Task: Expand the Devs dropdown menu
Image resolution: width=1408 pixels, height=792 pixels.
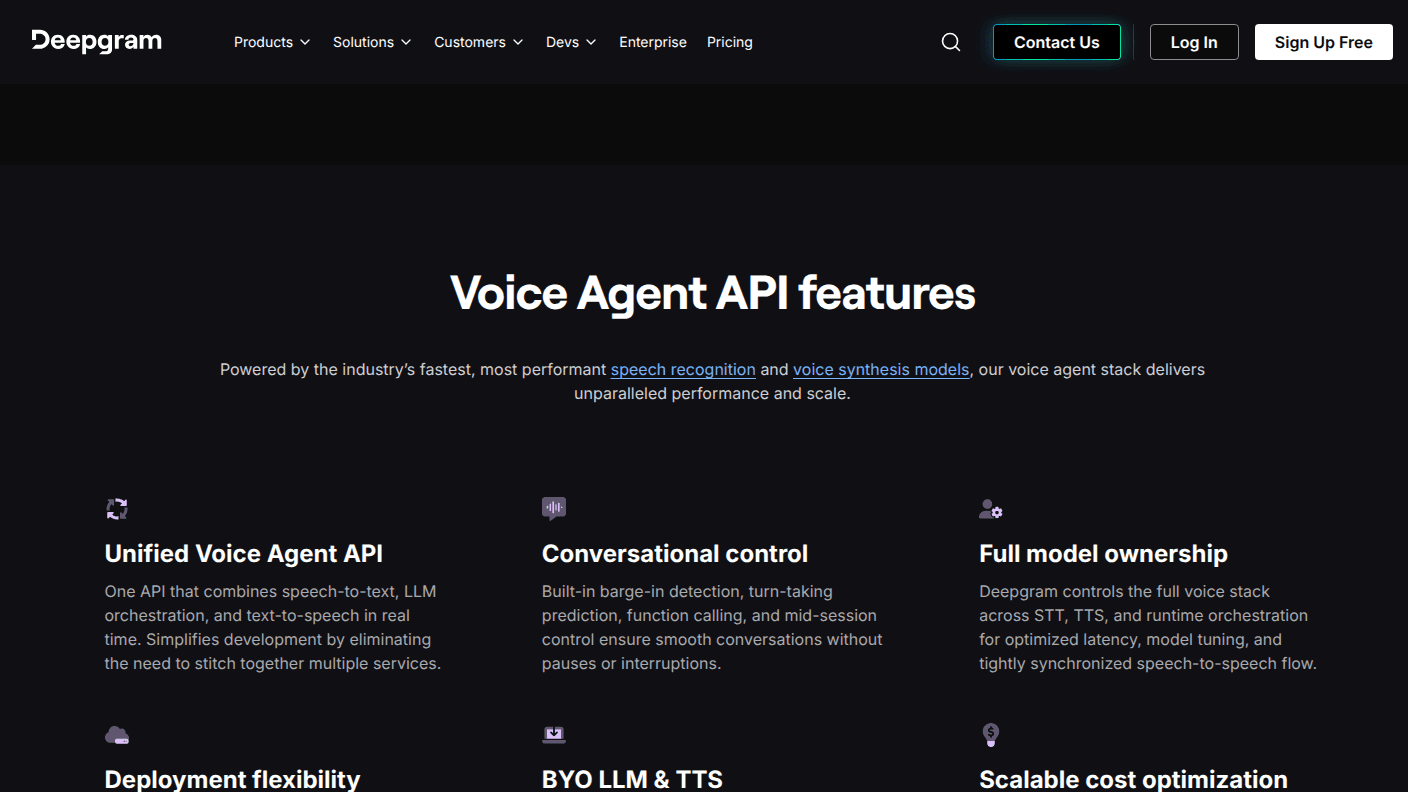Action: [x=571, y=42]
